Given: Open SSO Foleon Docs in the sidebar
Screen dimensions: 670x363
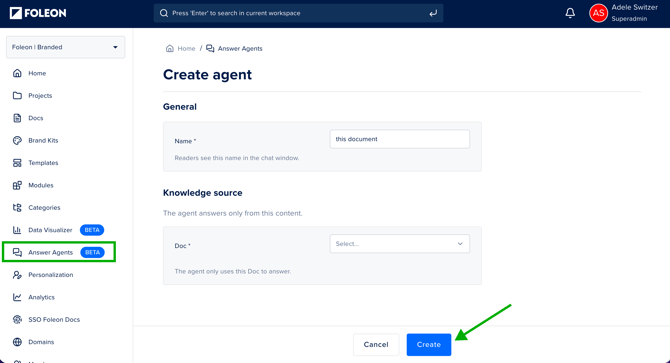Looking at the screenshot, I should point(54,319).
